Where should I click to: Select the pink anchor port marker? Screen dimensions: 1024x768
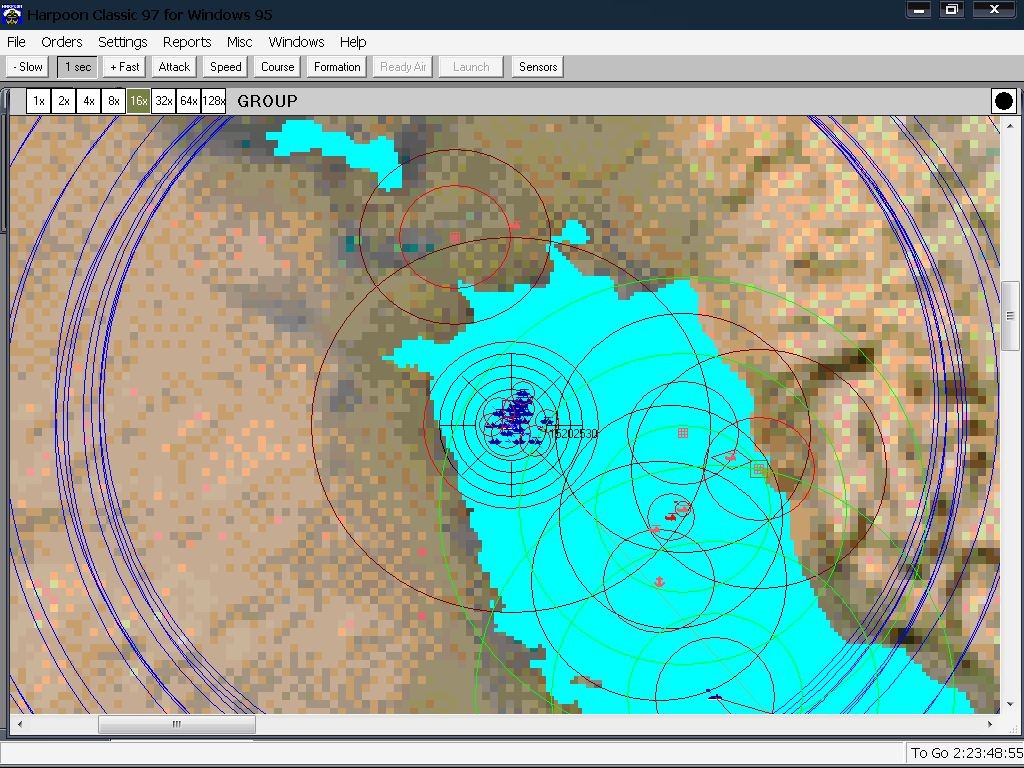point(659,581)
